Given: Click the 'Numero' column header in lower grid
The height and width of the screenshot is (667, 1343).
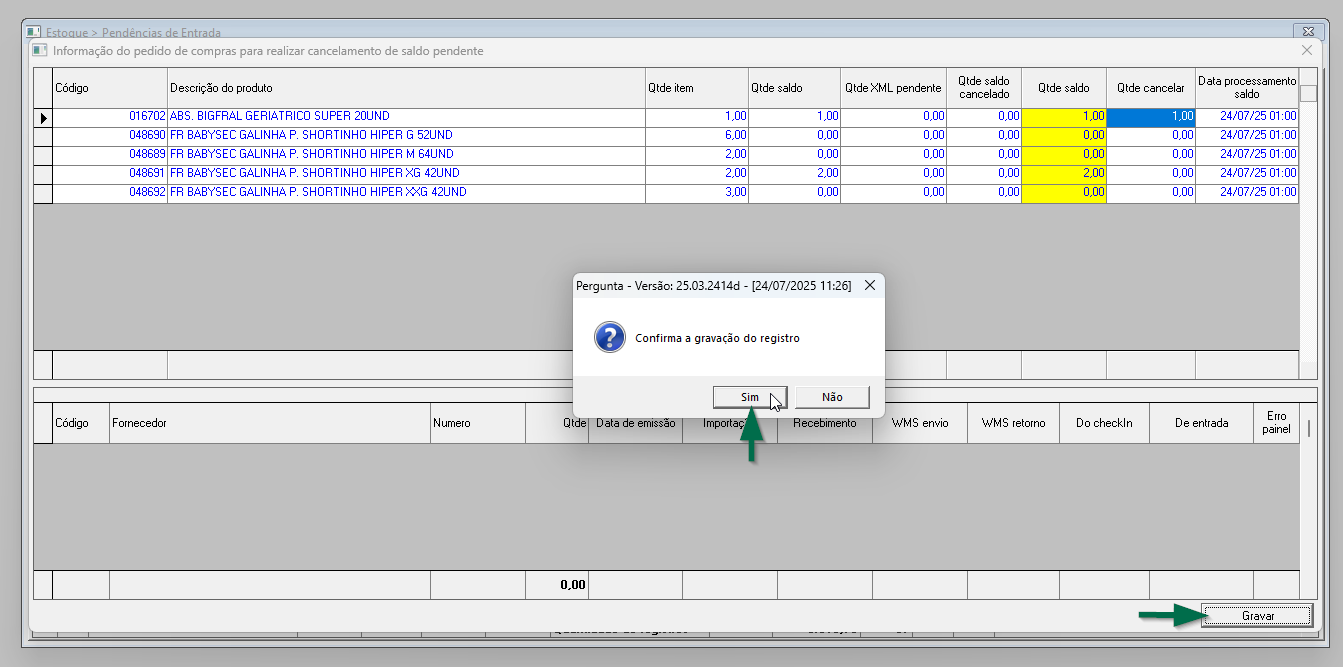Looking at the screenshot, I should tap(478, 423).
